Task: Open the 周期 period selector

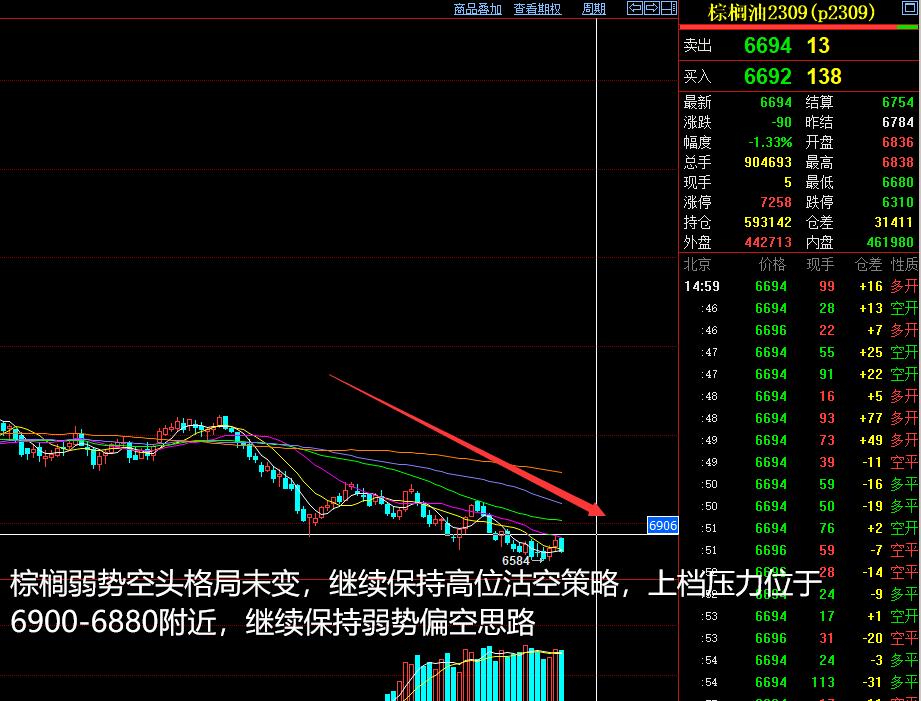Action: coord(594,8)
